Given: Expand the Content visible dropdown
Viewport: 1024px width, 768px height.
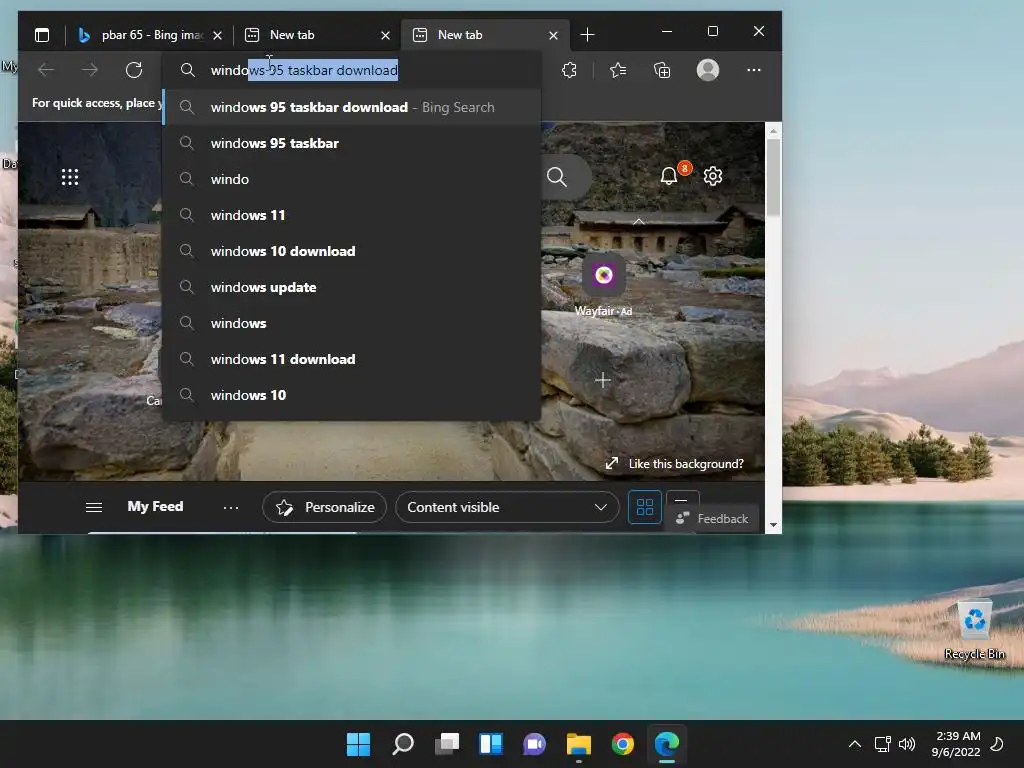Looking at the screenshot, I should pyautogui.click(x=507, y=507).
